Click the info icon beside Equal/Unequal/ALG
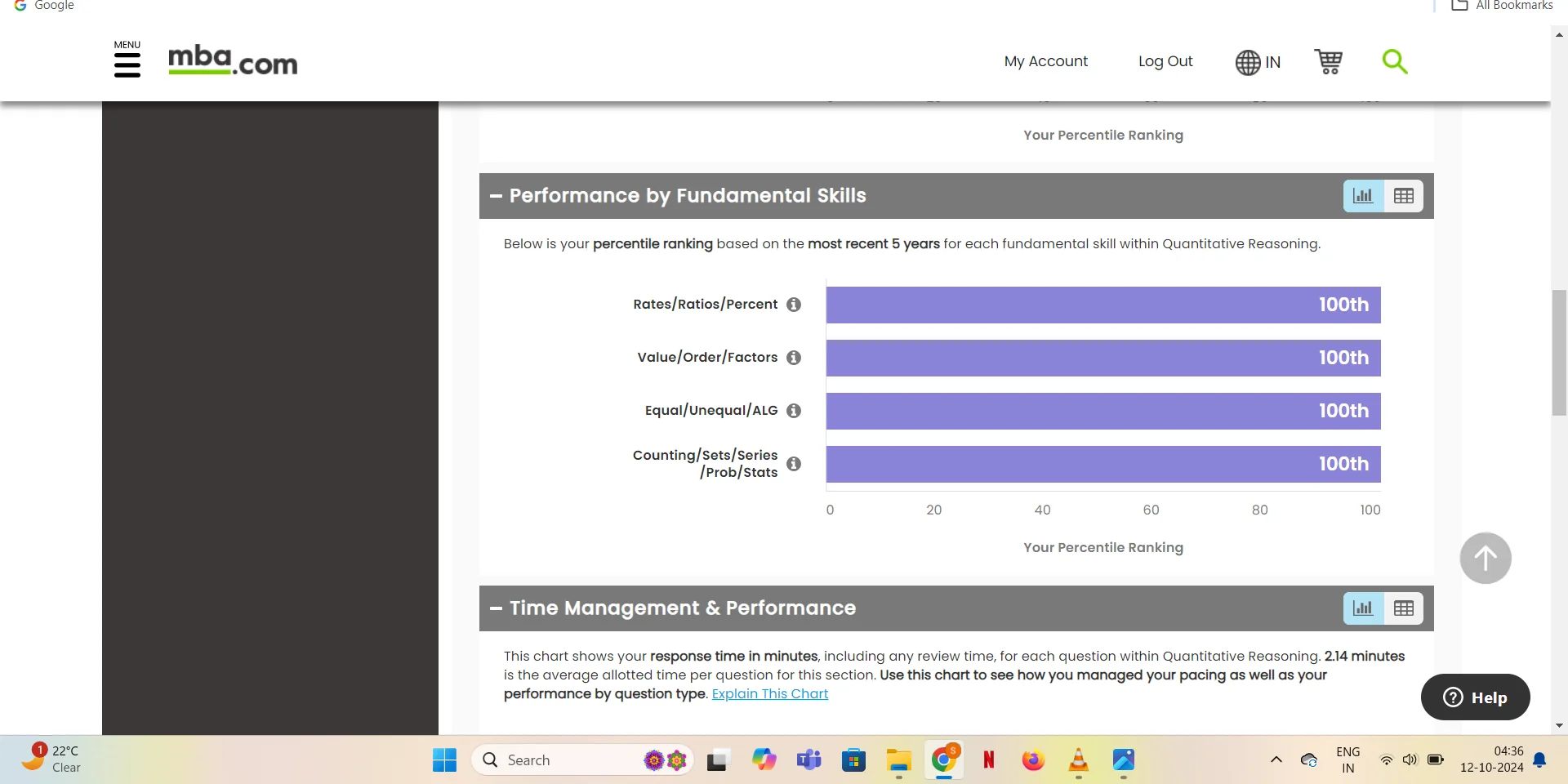This screenshot has height=784, width=1568. click(x=793, y=411)
